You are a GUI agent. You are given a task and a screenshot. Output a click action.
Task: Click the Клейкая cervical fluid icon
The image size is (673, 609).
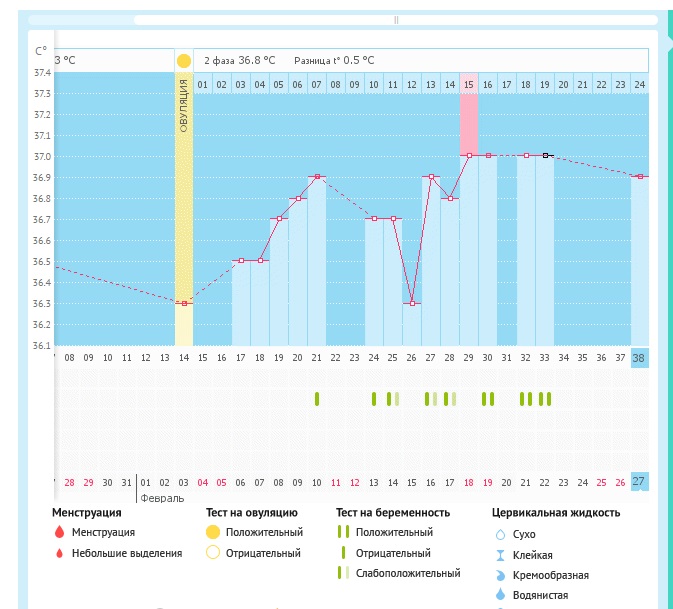[x=501, y=555]
